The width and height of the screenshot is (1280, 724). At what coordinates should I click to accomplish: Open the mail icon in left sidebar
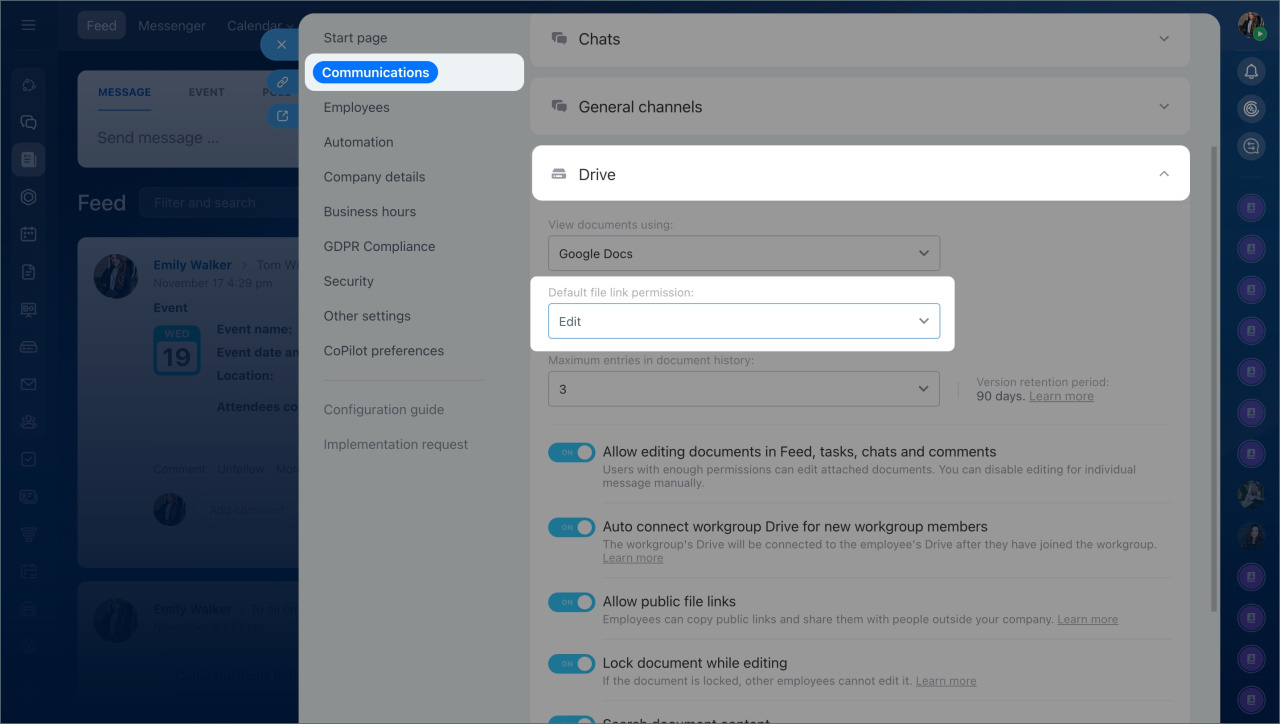click(x=28, y=384)
